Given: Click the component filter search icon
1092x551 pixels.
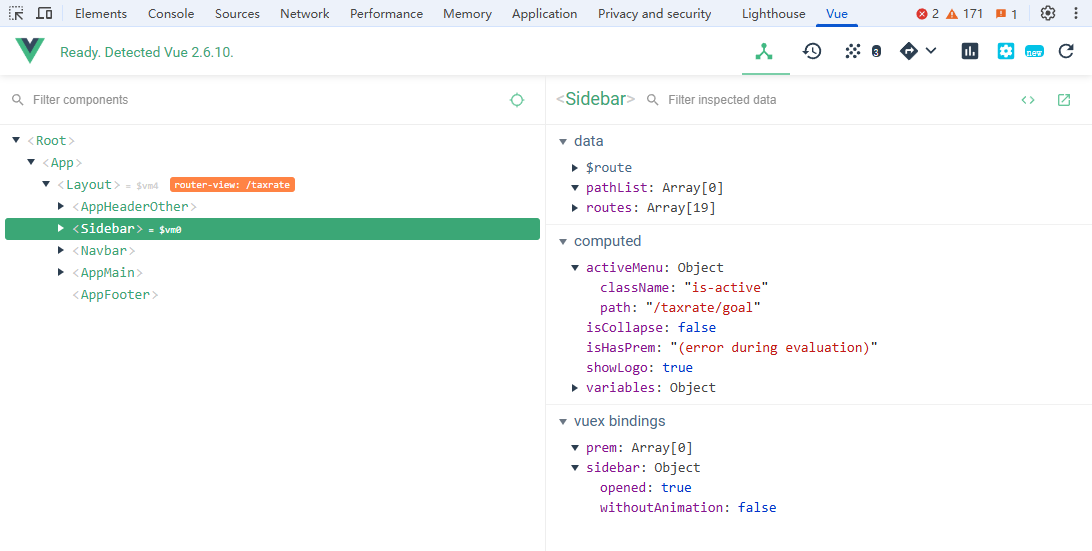Looking at the screenshot, I should pyautogui.click(x=18, y=100).
